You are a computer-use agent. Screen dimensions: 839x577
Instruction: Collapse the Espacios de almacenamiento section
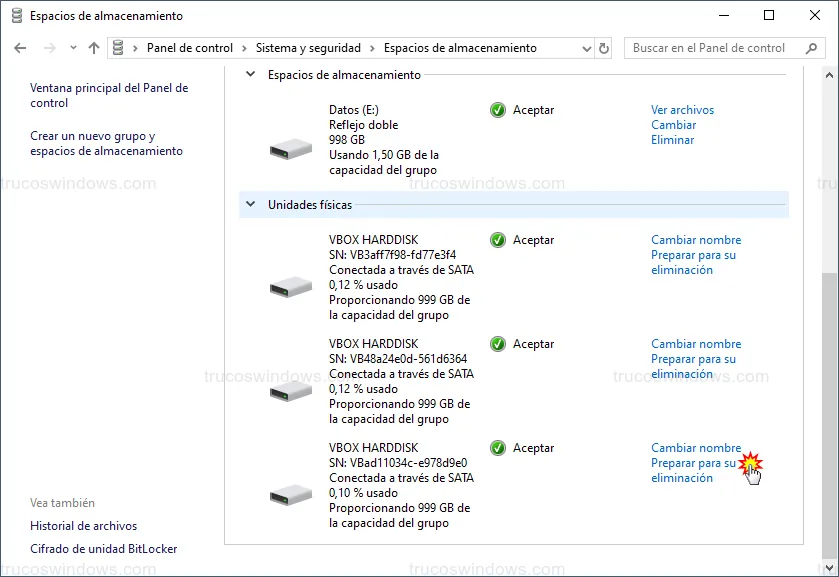250,75
